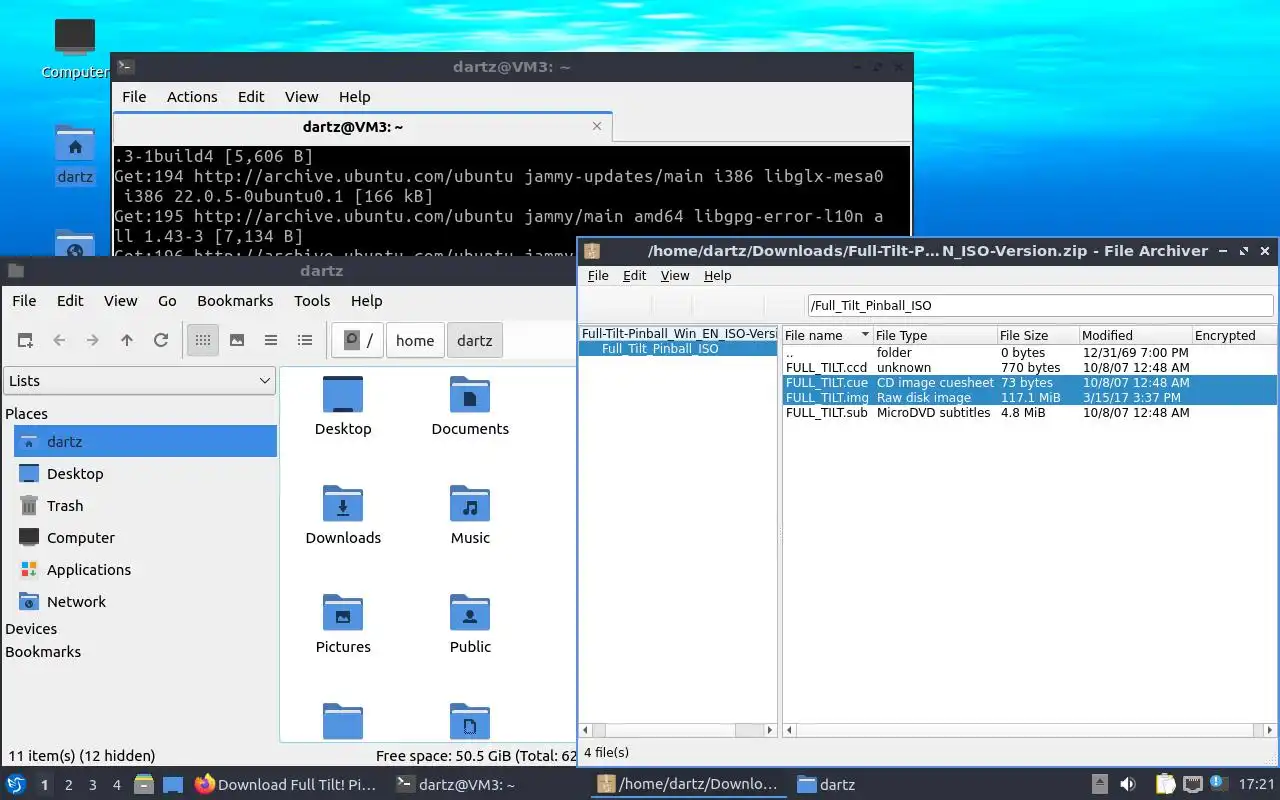1280x800 pixels.
Task: Select the '..' parent folder row
Action: (1030, 352)
